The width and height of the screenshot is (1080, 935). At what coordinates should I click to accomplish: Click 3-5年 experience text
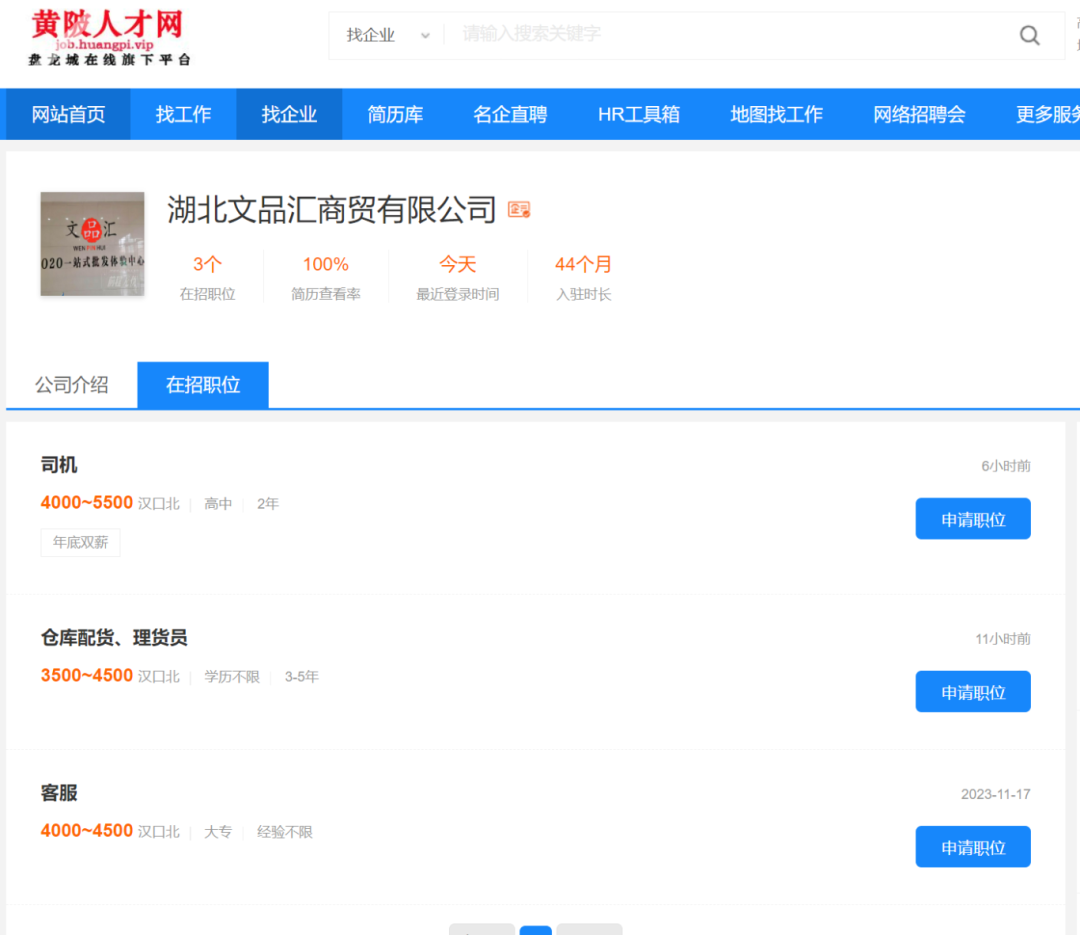click(x=302, y=677)
